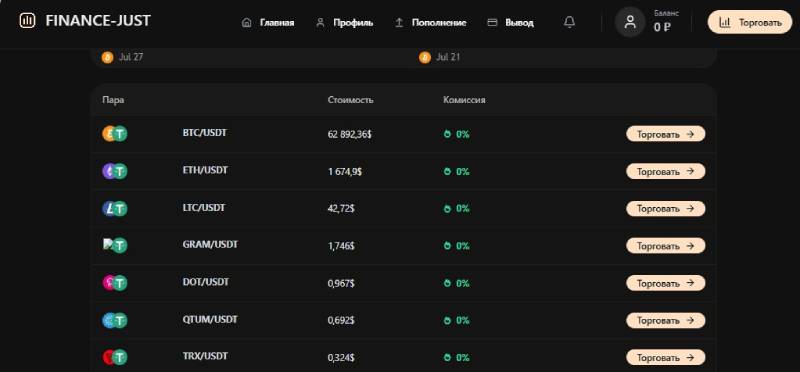
Task: Click the commission icon in LTC/USDT row
Action: click(x=447, y=209)
